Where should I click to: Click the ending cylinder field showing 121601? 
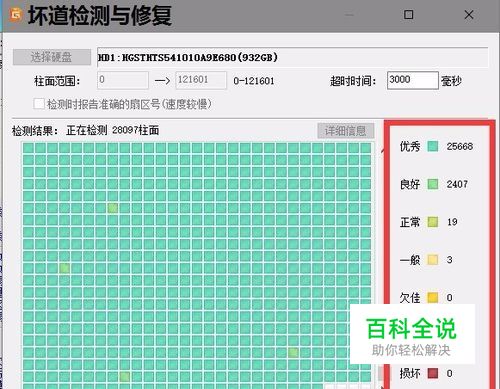click(201, 80)
